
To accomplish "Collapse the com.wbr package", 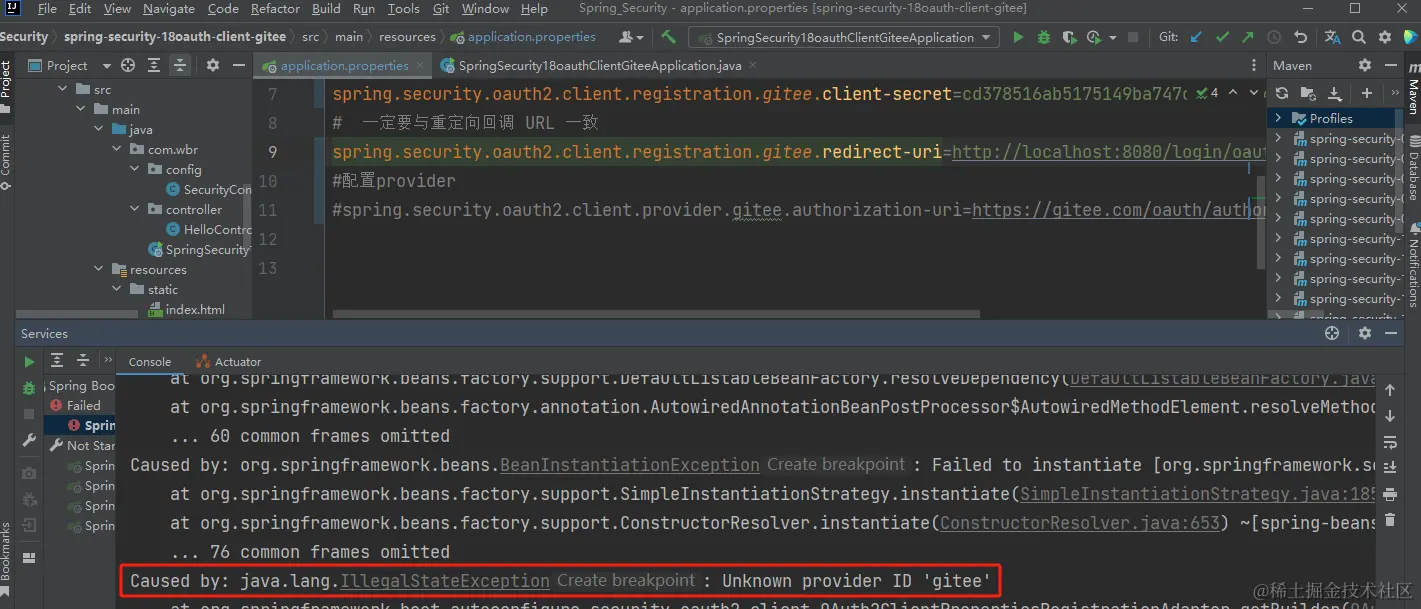I will pos(117,149).
